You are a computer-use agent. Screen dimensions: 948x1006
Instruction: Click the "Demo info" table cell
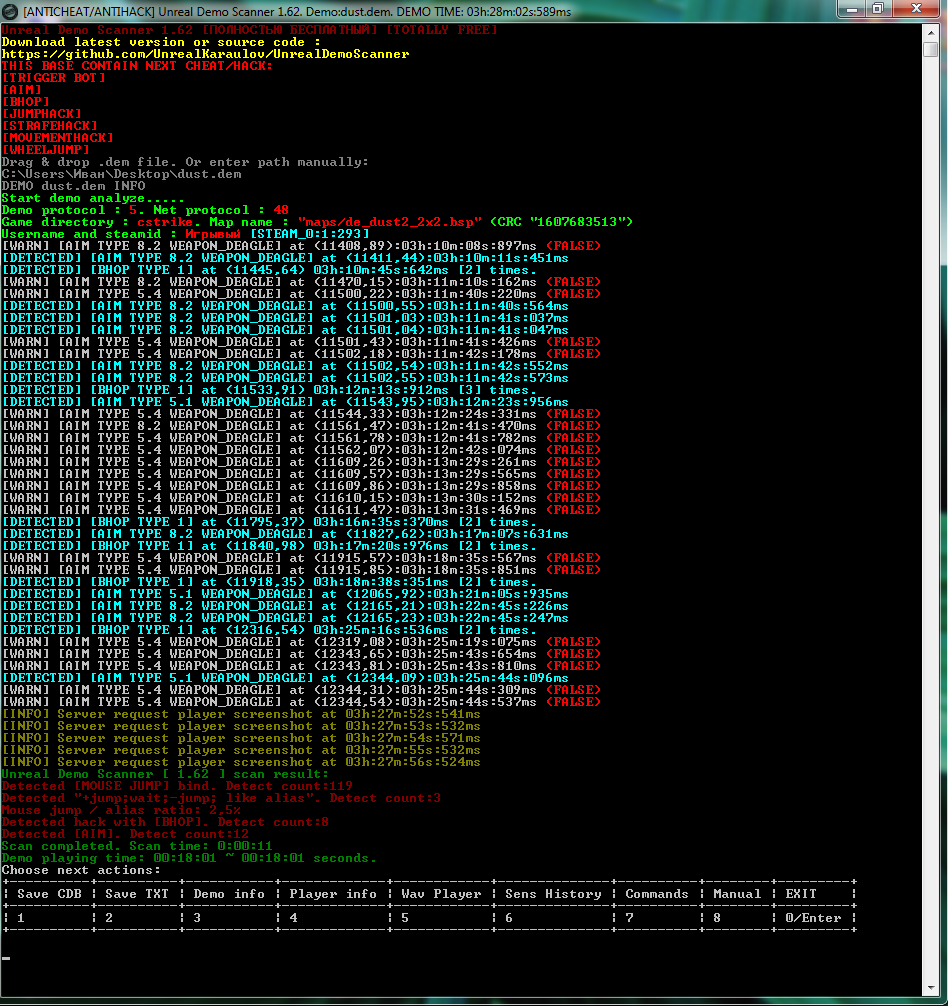point(229,894)
